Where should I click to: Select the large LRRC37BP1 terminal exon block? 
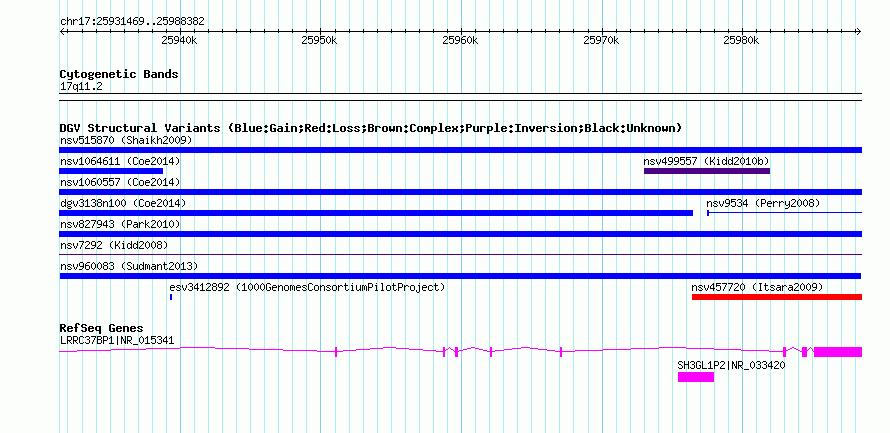coord(838,352)
